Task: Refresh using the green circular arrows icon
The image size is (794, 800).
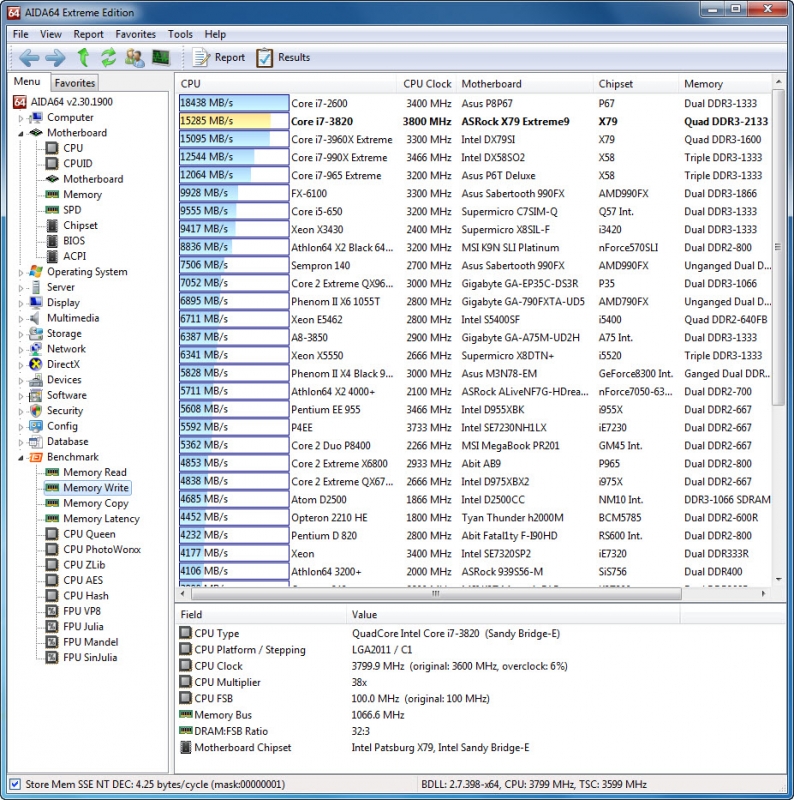Action: click(108, 58)
